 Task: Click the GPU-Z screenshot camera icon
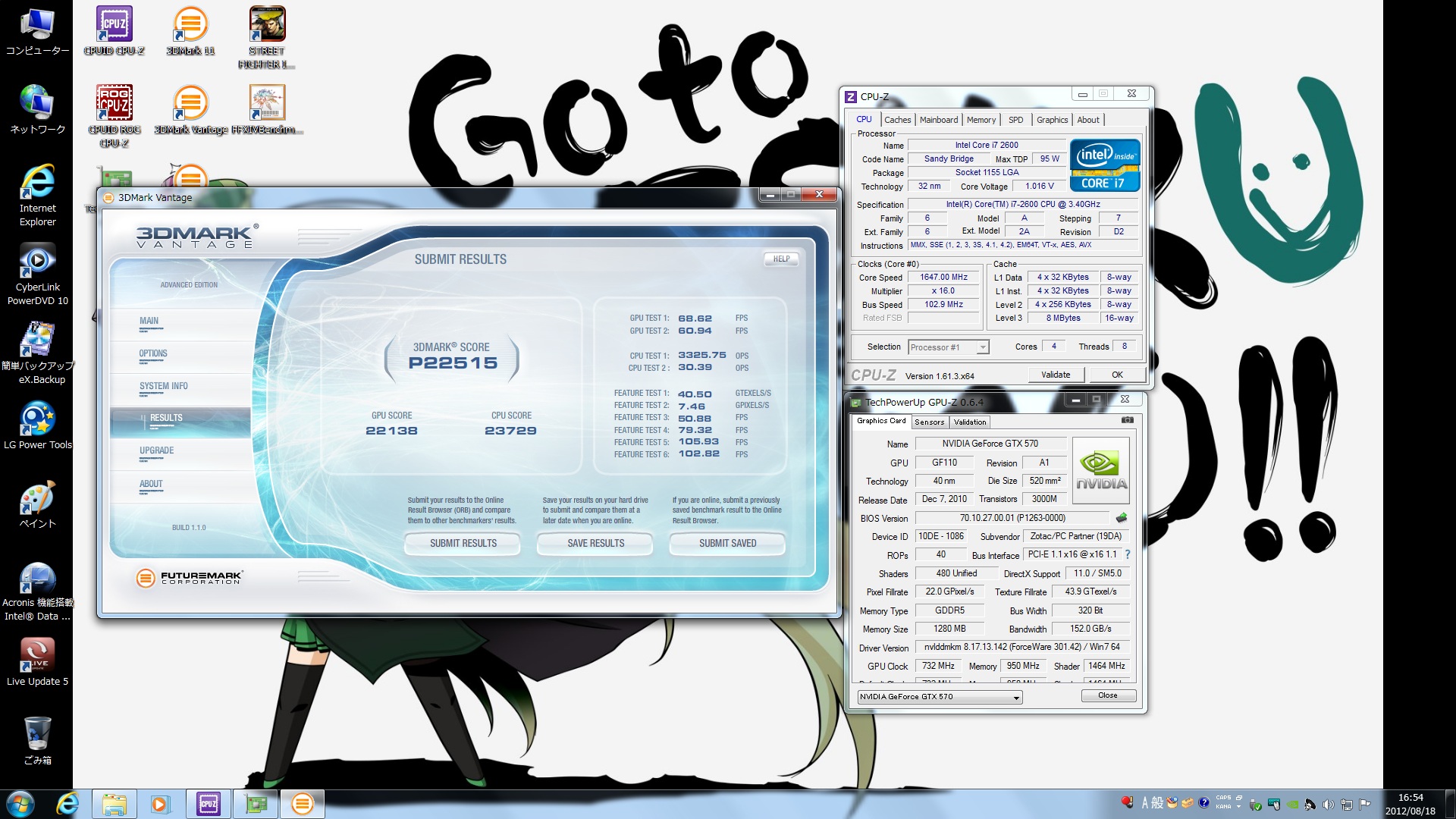pos(1127,420)
